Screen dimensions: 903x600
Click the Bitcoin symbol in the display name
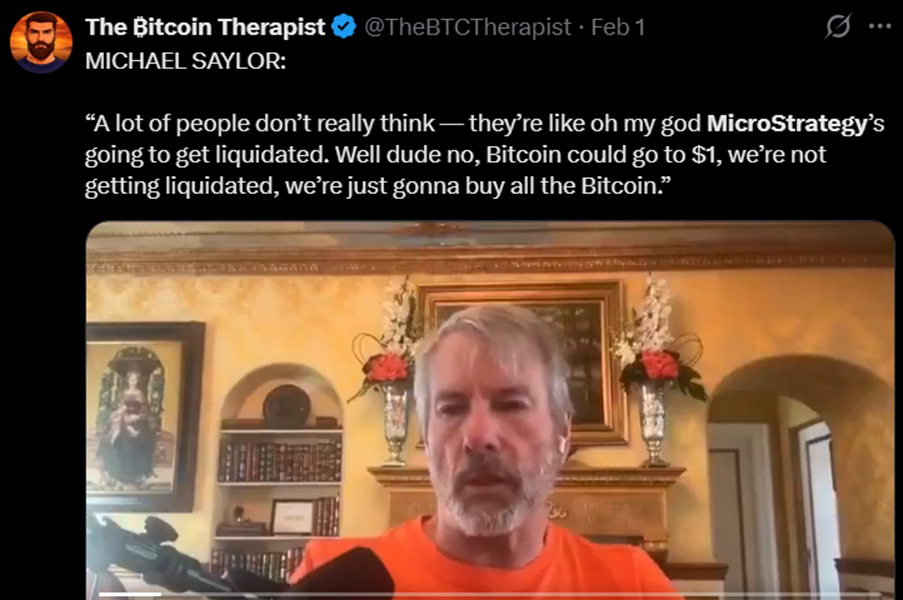[x=140, y=27]
